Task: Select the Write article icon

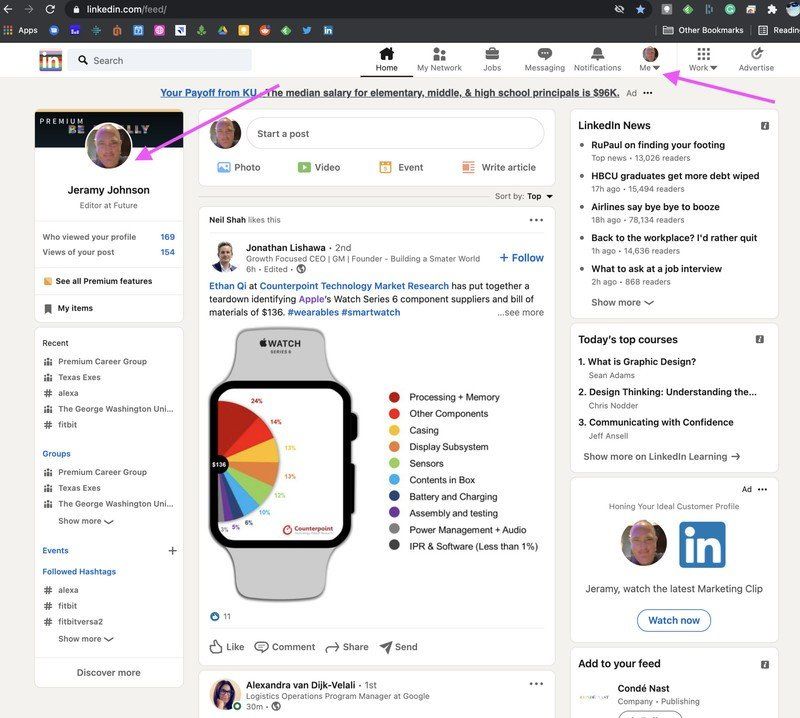Action: 487,167
